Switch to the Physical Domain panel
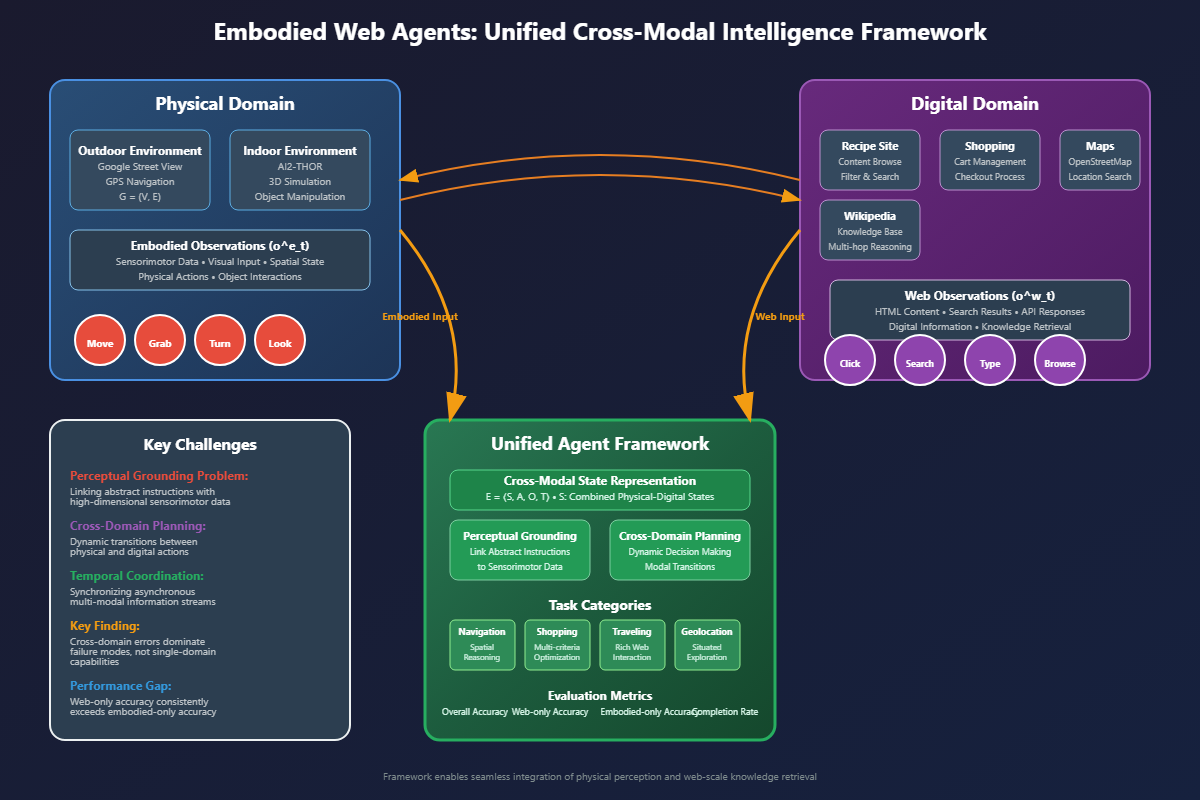1200x800 pixels. pos(224,103)
